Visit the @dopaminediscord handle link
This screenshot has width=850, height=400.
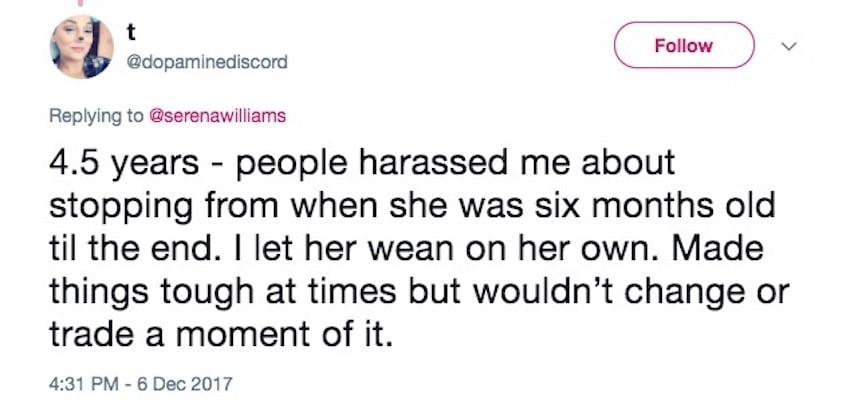(207, 63)
